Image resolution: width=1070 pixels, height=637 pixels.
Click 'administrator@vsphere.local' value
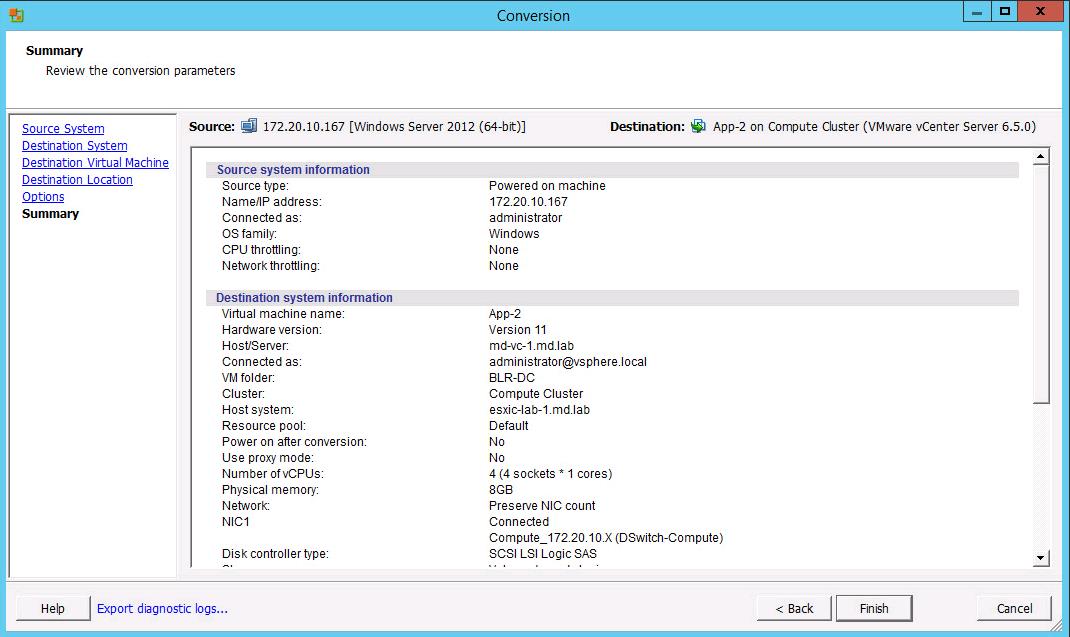(x=568, y=362)
